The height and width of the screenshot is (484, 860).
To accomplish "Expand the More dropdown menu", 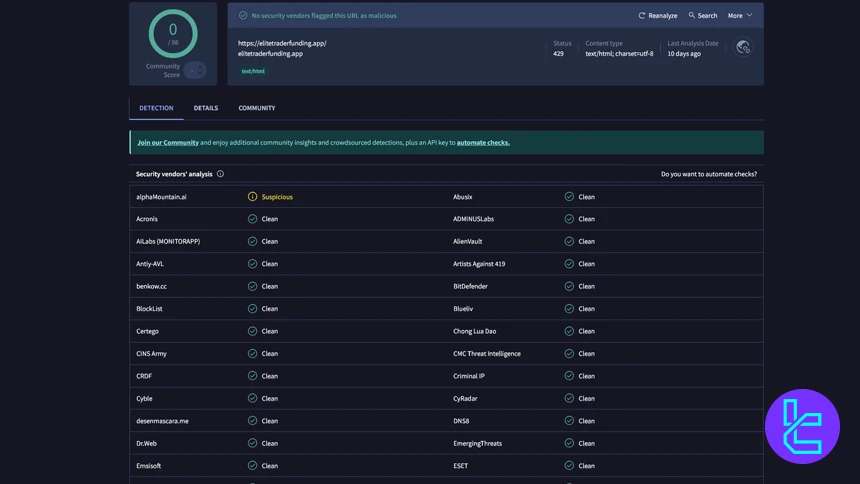I will [740, 15].
